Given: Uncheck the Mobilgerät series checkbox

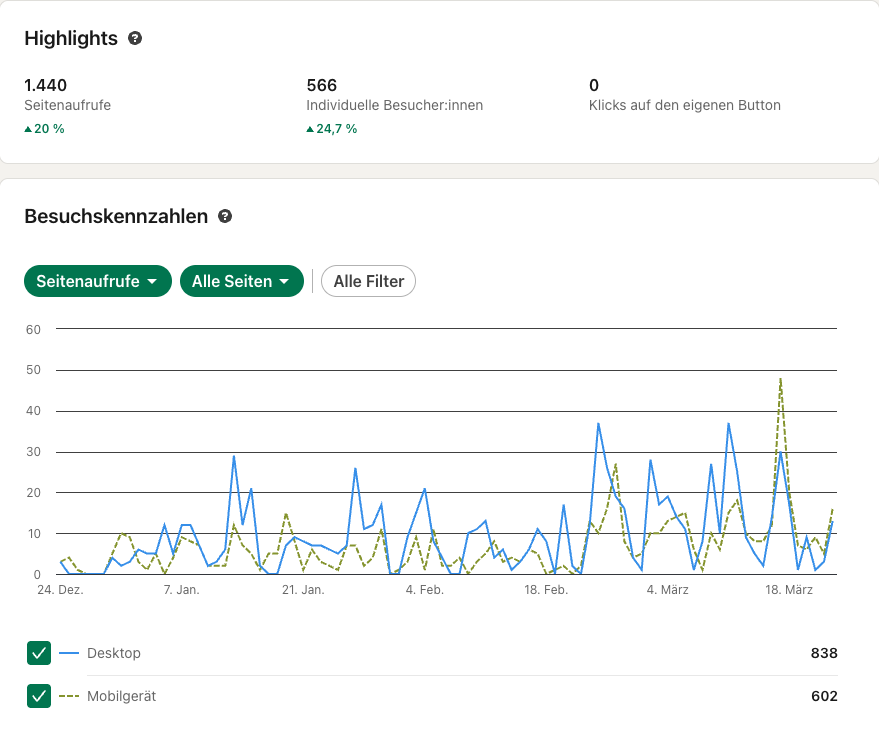Looking at the screenshot, I should point(39,696).
